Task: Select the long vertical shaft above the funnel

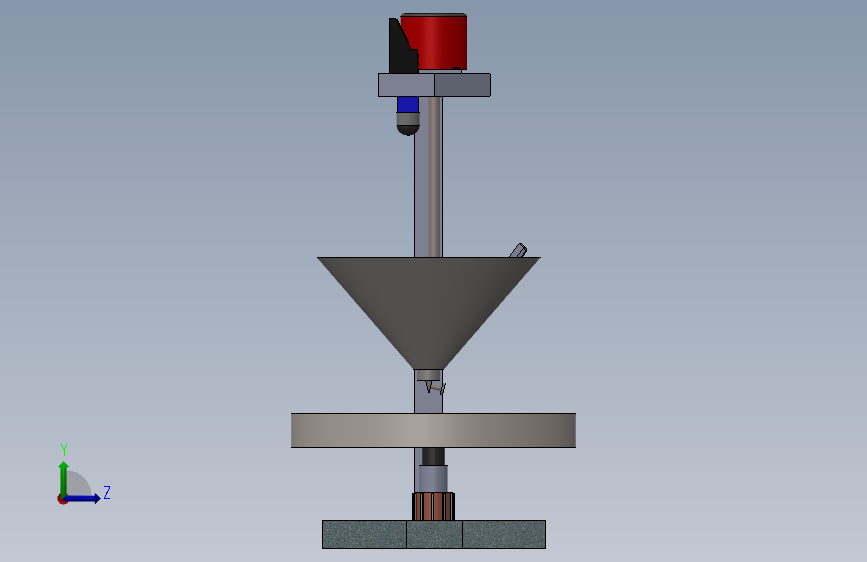Action: point(435,176)
